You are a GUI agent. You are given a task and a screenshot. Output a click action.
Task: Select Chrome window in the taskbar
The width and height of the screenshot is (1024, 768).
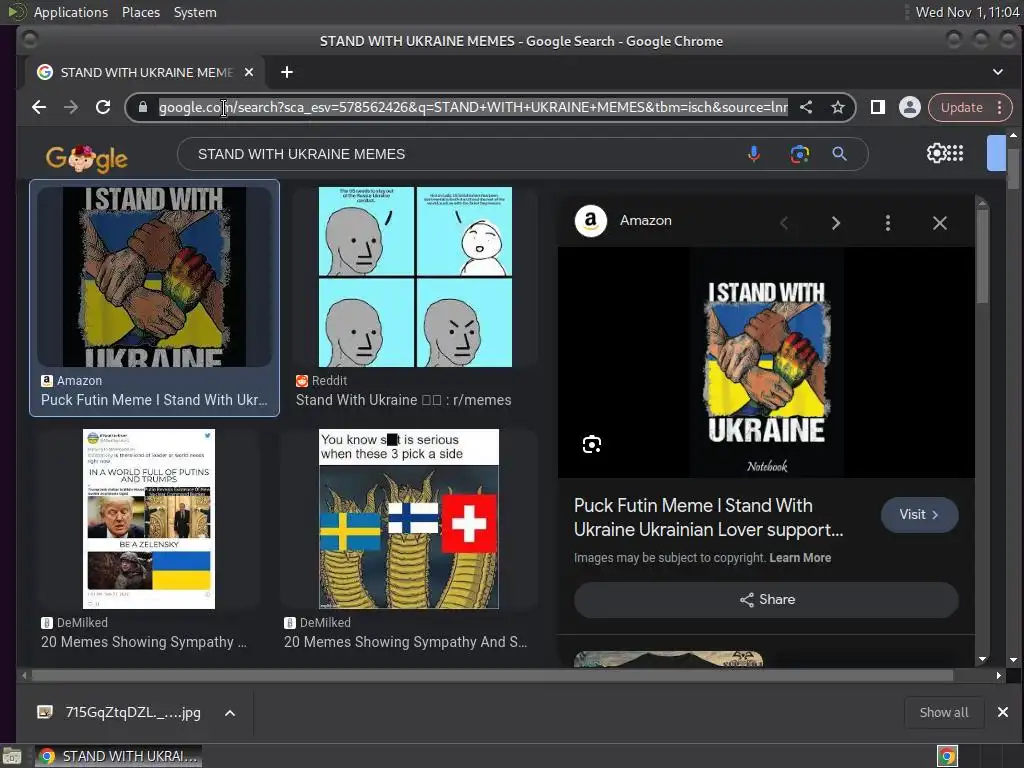click(x=118, y=756)
